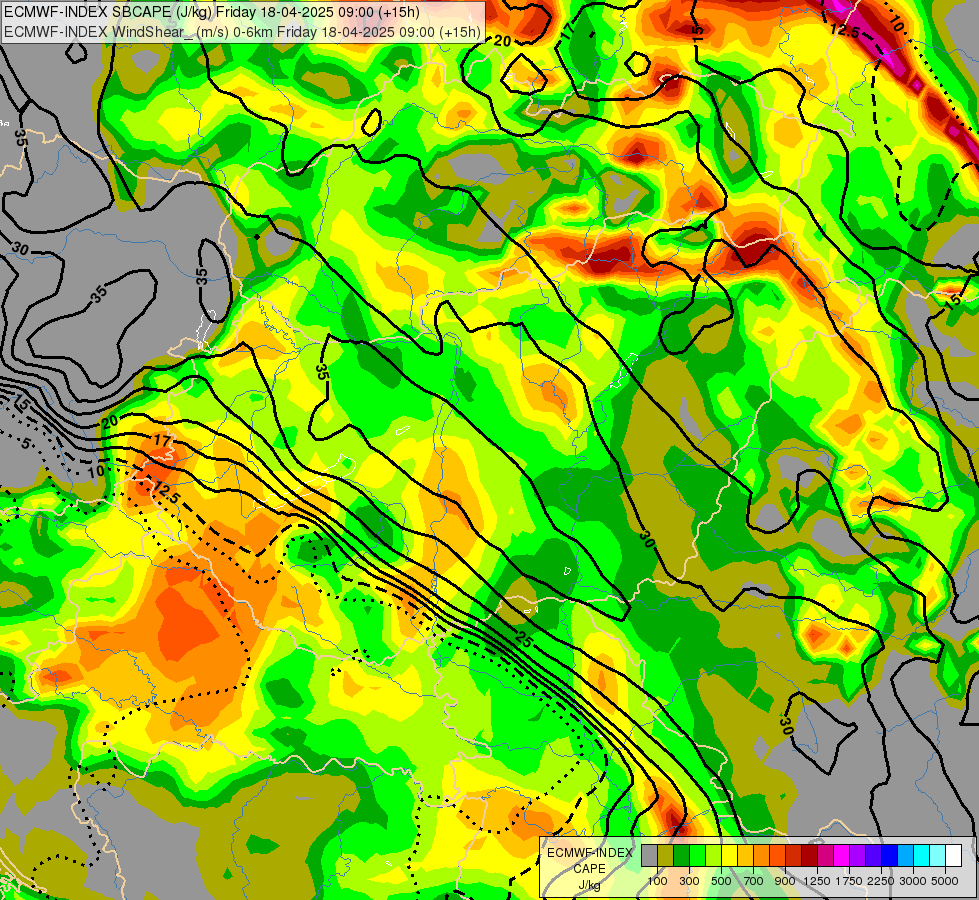Select the olive swatch in the CAPE legend
The width and height of the screenshot is (979, 900).
[665, 855]
